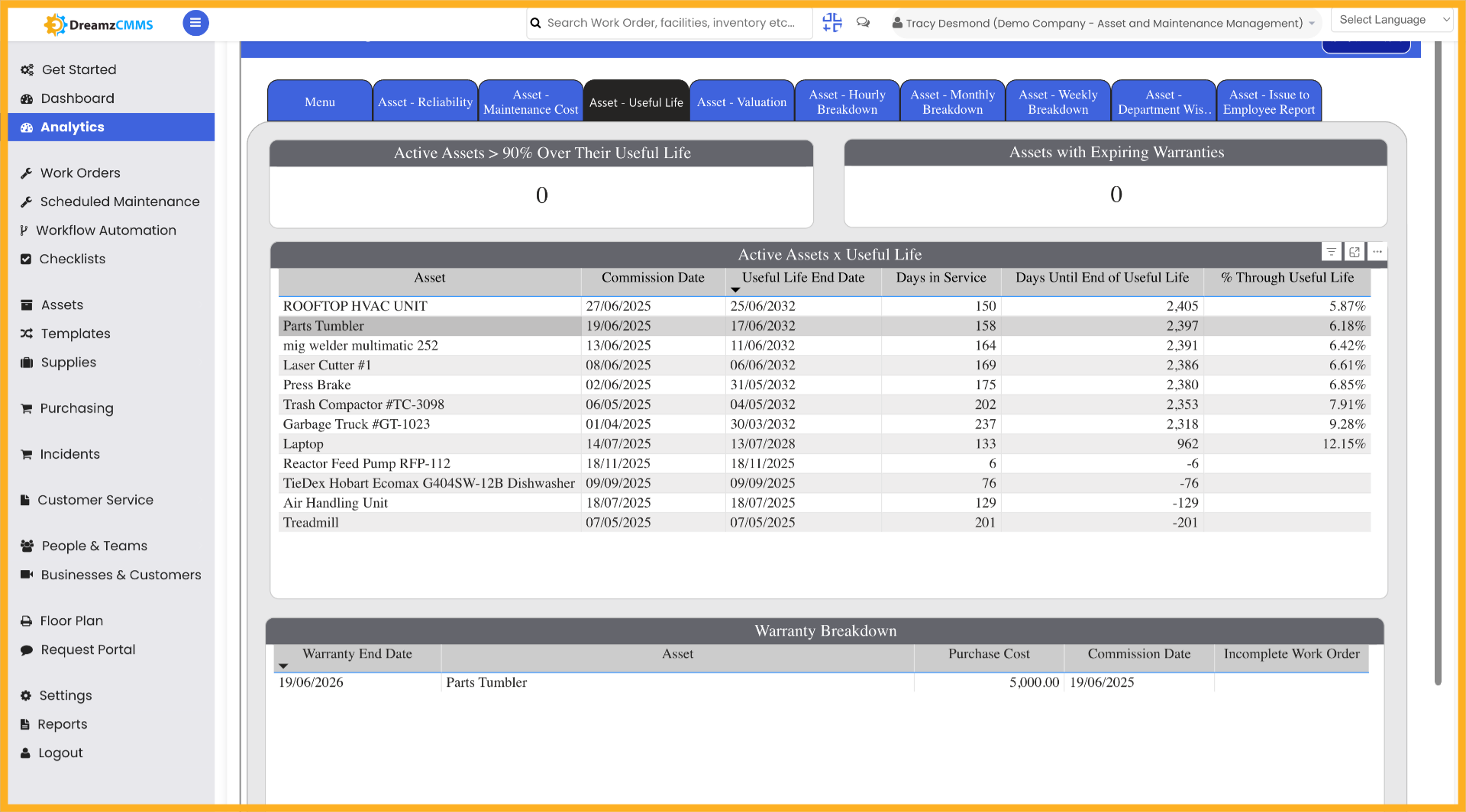Image resolution: width=1466 pixels, height=812 pixels.
Task: Toggle sort order on Useful Life End Date column
Action: (x=735, y=290)
